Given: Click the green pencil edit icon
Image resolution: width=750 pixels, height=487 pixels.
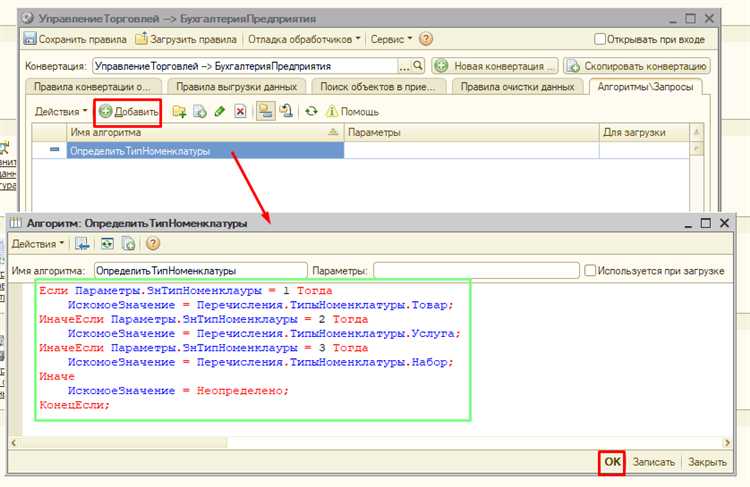Looking at the screenshot, I should tap(220, 112).
